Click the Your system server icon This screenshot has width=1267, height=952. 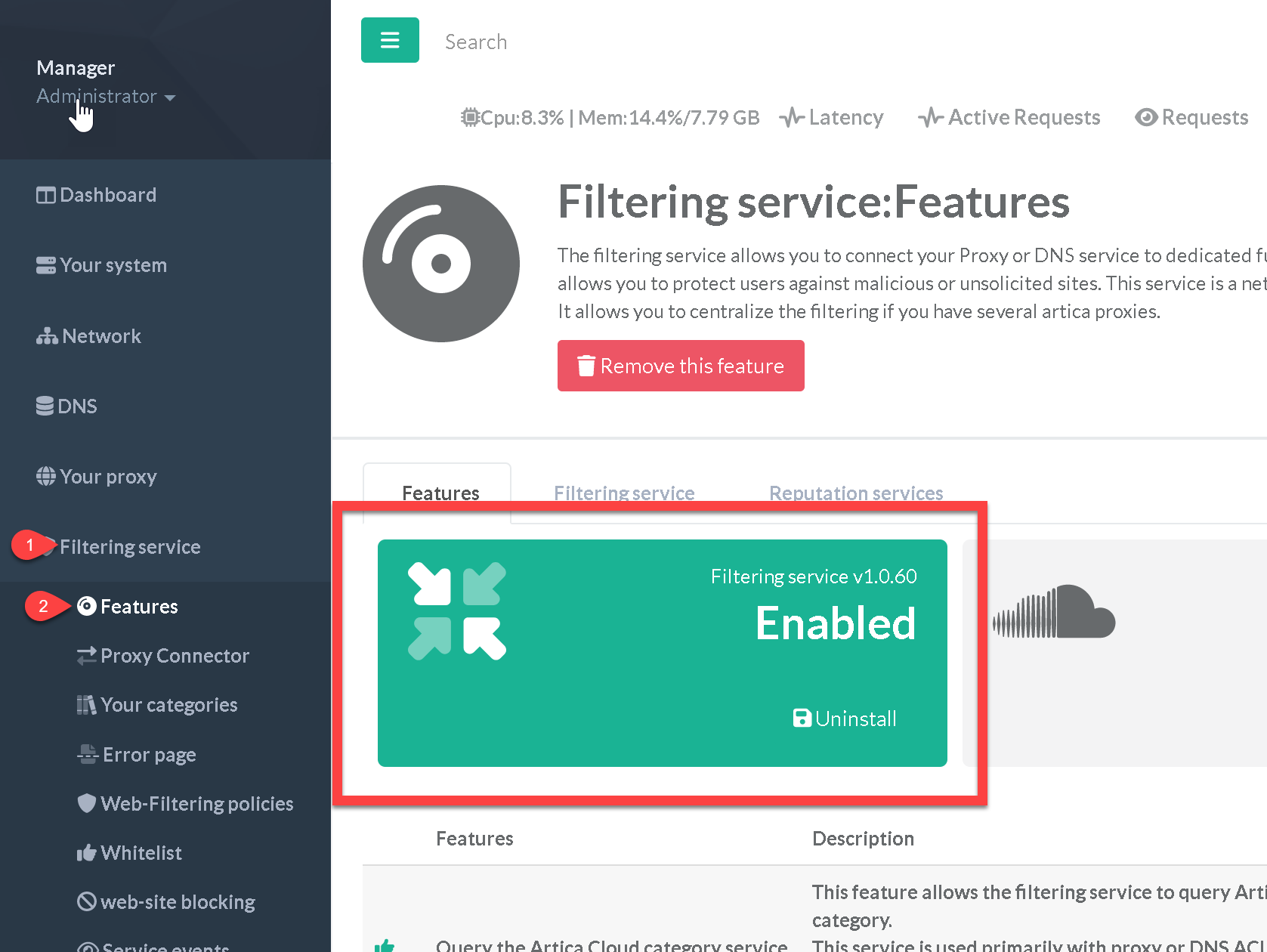point(45,266)
